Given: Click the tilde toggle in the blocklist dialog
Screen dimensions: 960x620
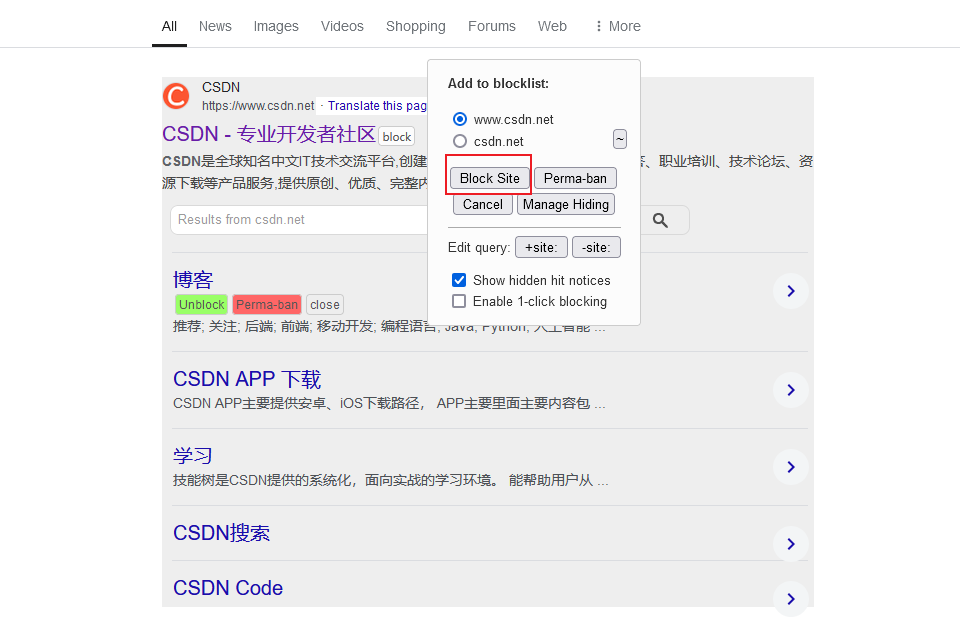Looking at the screenshot, I should 620,139.
